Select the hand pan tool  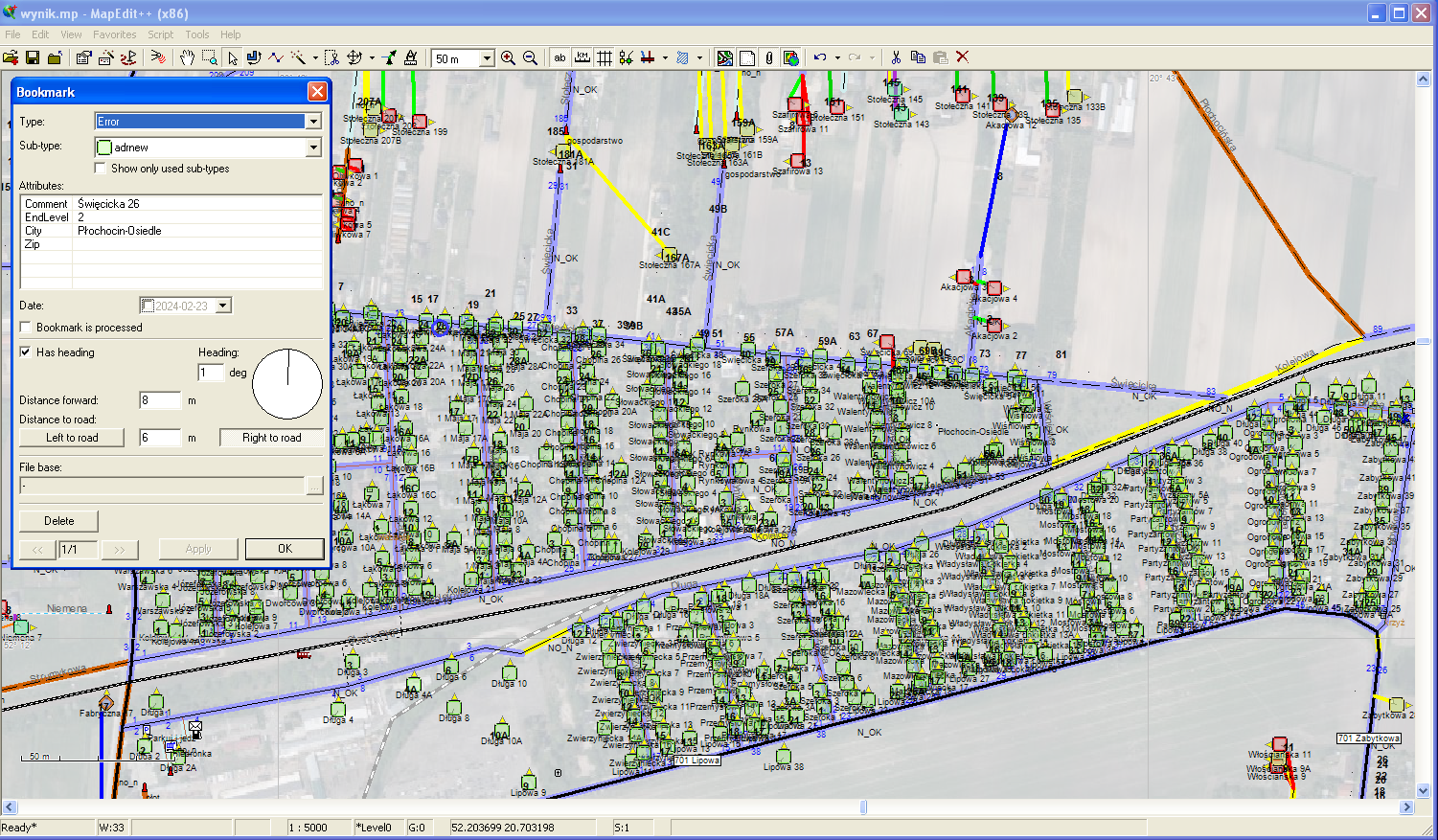tap(188, 58)
